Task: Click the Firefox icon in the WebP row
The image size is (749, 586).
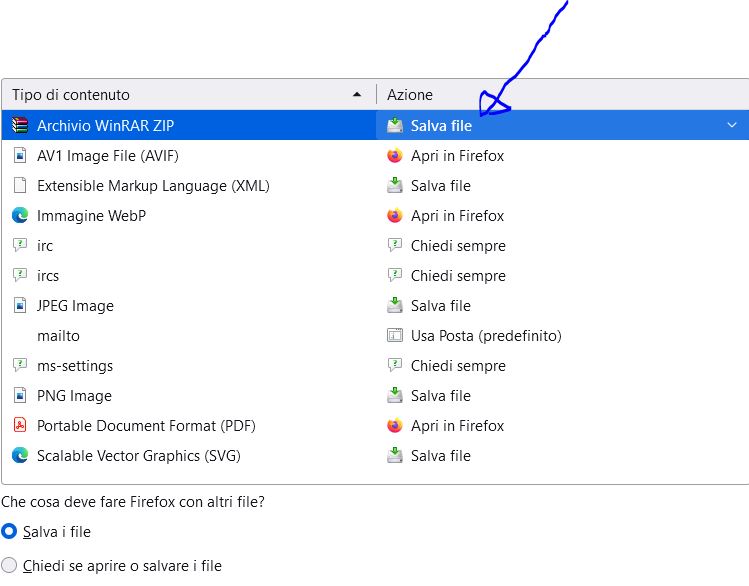Action: point(395,215)
